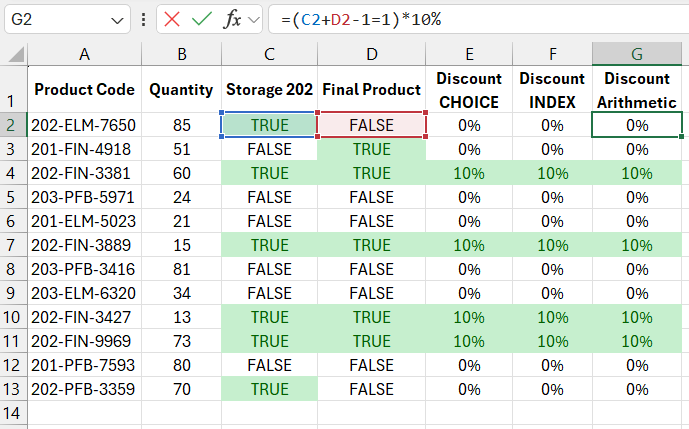Click quantity cell showing 73
This screenshot has height=429, width=689.
click(181, 341)
